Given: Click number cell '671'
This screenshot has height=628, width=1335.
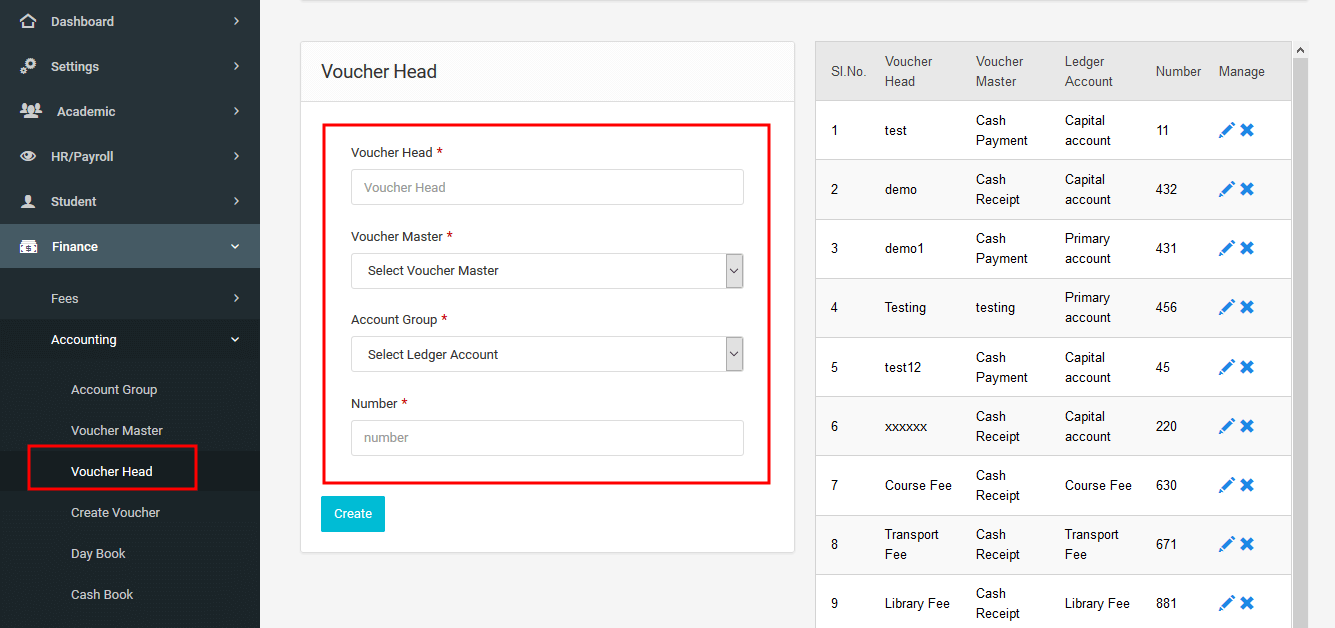Looking at the screenshot, I should tap(1166, 544).
